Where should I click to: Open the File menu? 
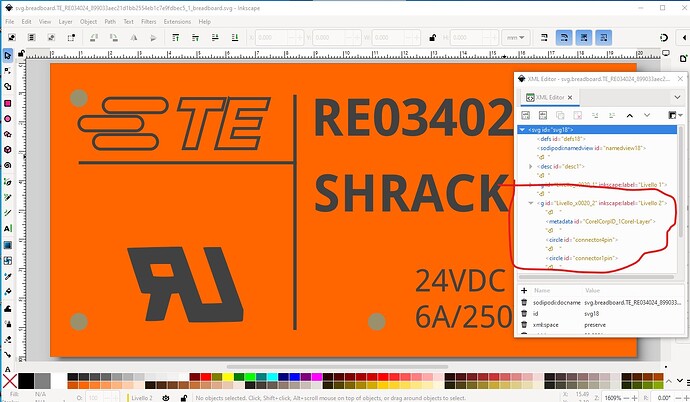(10, 22)
